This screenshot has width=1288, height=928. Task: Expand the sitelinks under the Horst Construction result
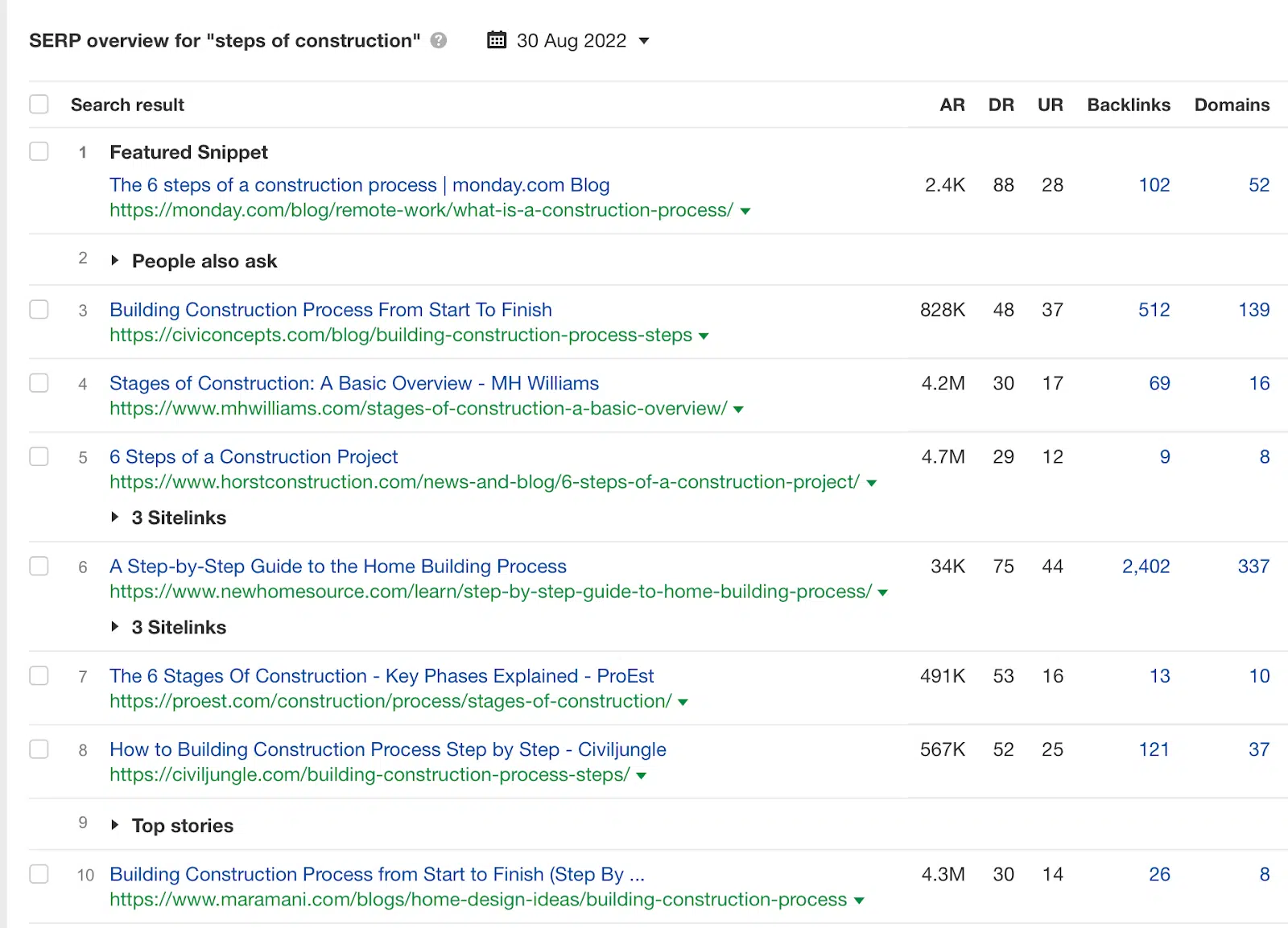click(115, 518)
